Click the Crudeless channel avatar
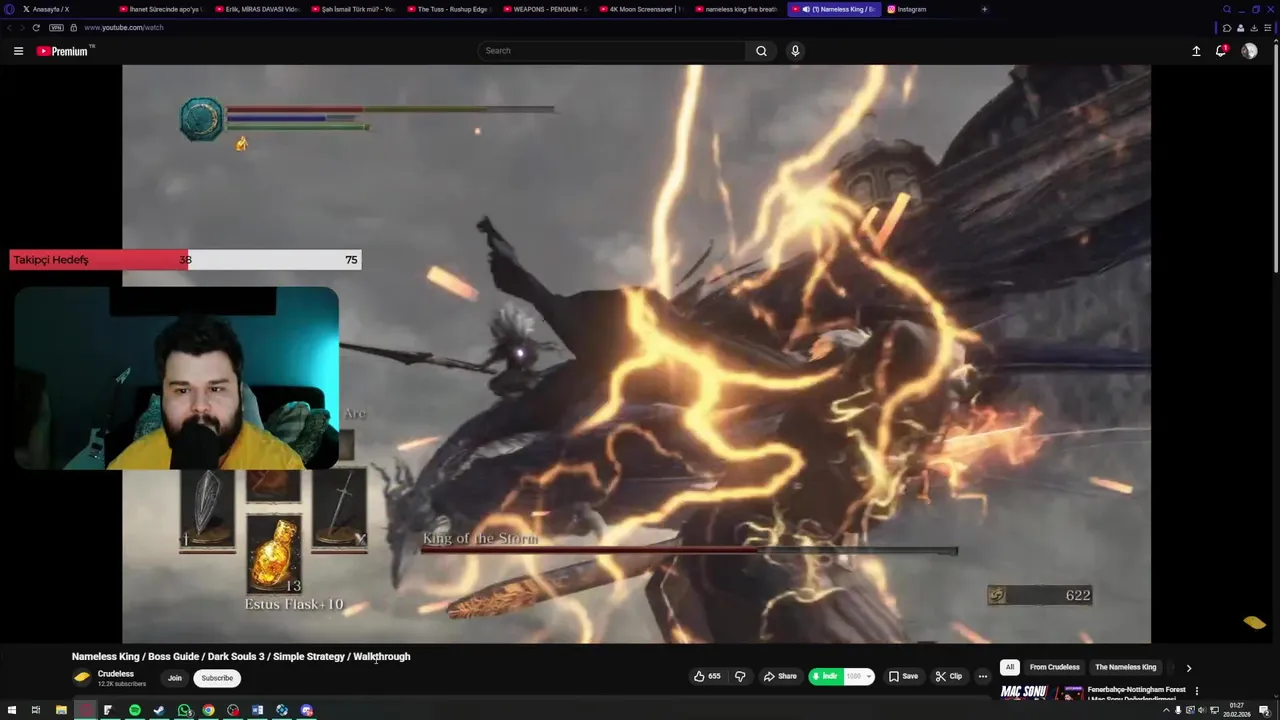 (82, 678)
